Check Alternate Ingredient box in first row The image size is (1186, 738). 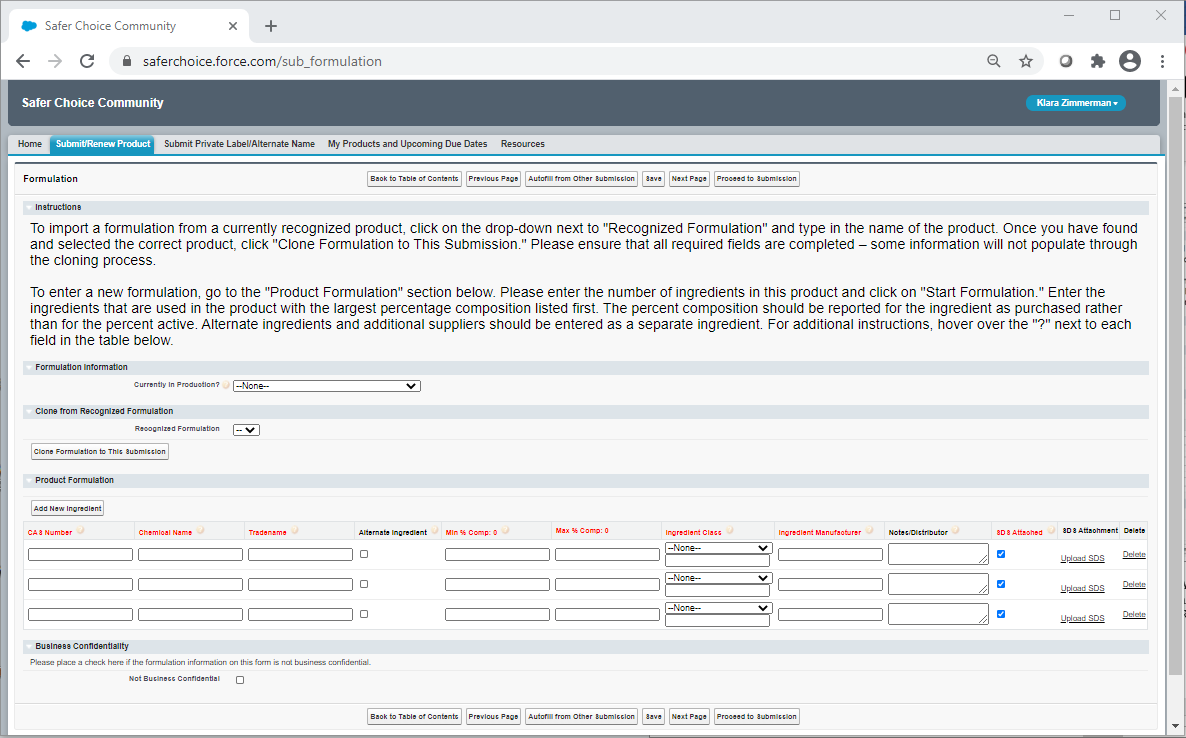(364, 553)
